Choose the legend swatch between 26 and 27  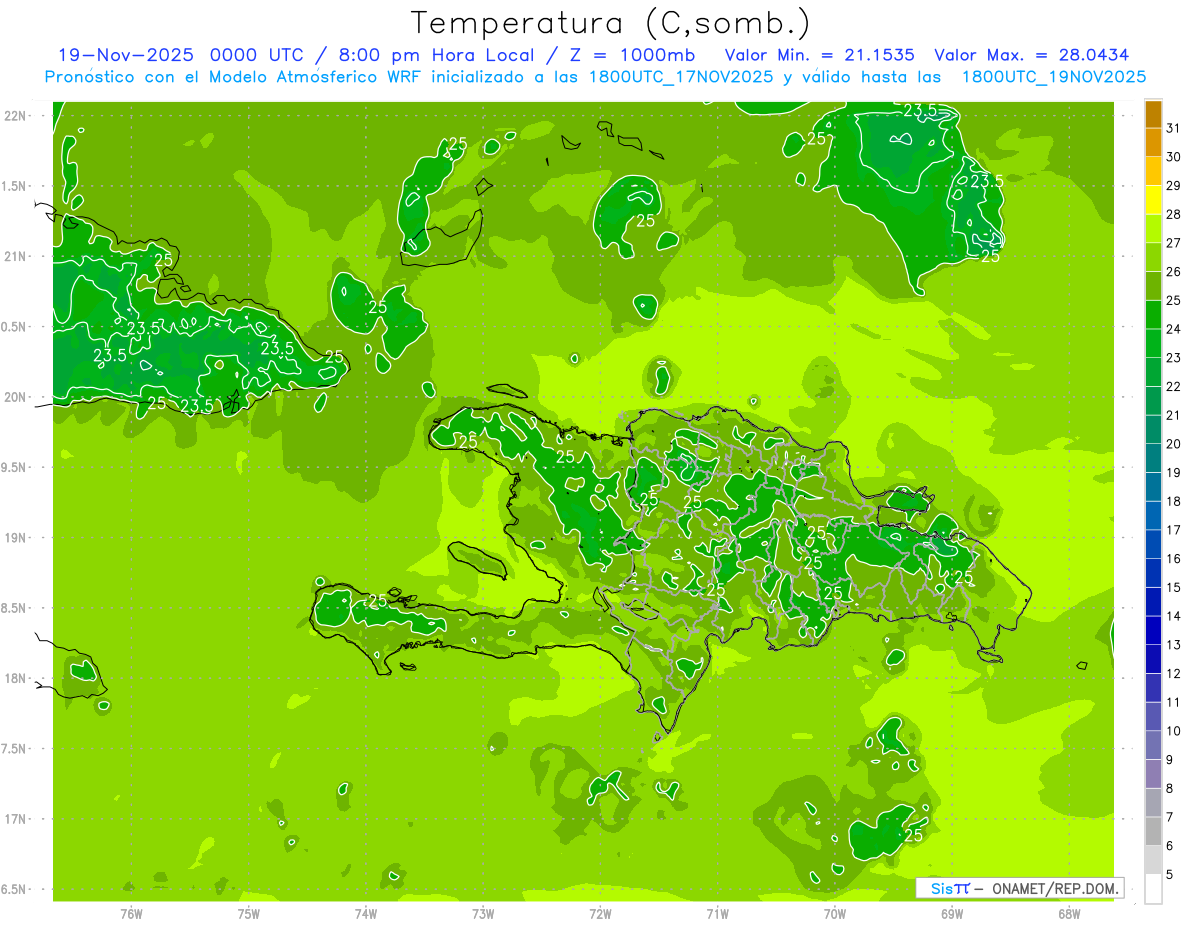click(1153, 257)
